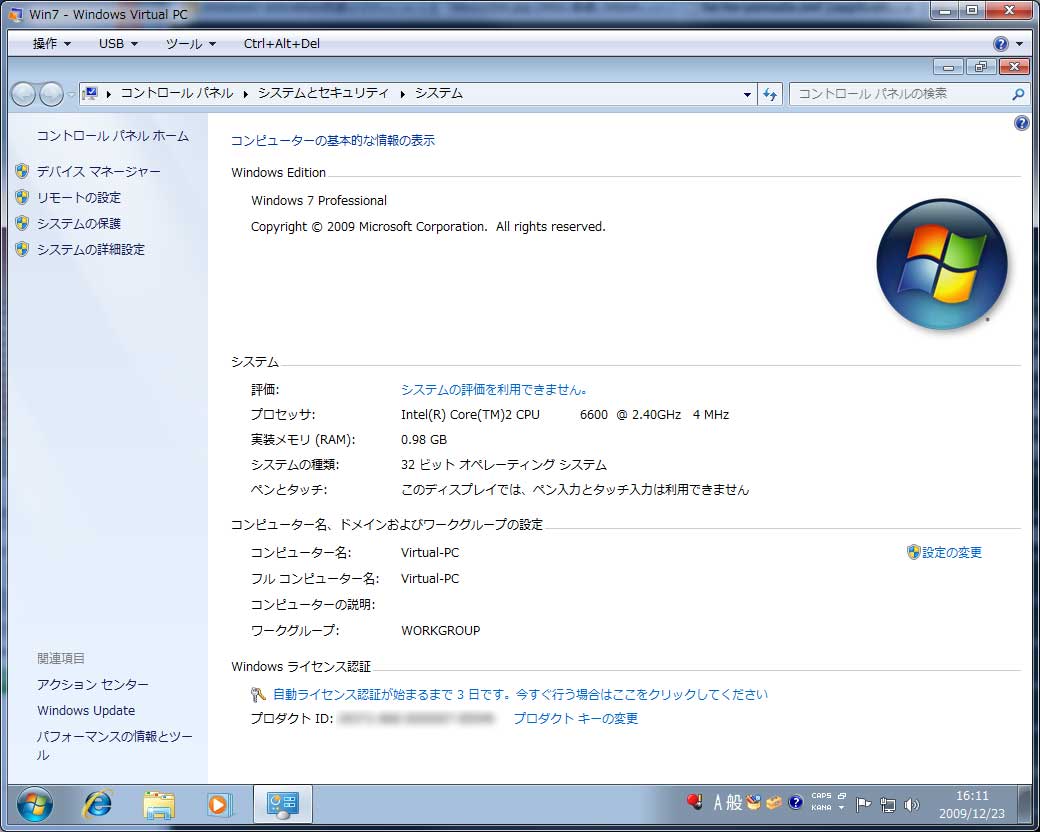
Task: Restore language bar using small window icon
Action: tap(842, 796)
